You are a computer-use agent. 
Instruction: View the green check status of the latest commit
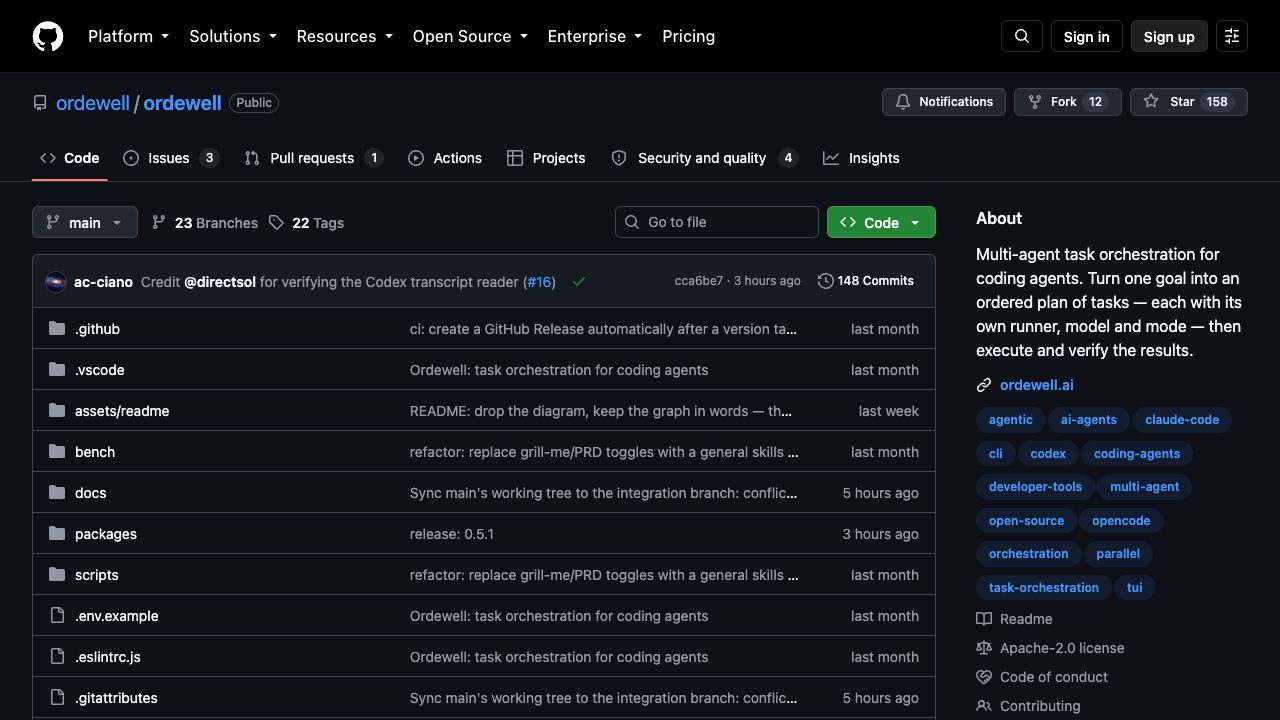click(x=578, y=282)
